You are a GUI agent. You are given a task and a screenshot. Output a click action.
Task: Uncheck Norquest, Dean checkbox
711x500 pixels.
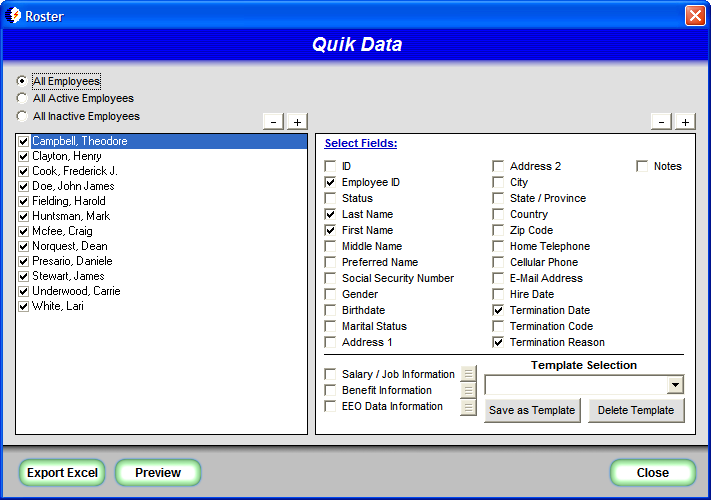[24, 246]
